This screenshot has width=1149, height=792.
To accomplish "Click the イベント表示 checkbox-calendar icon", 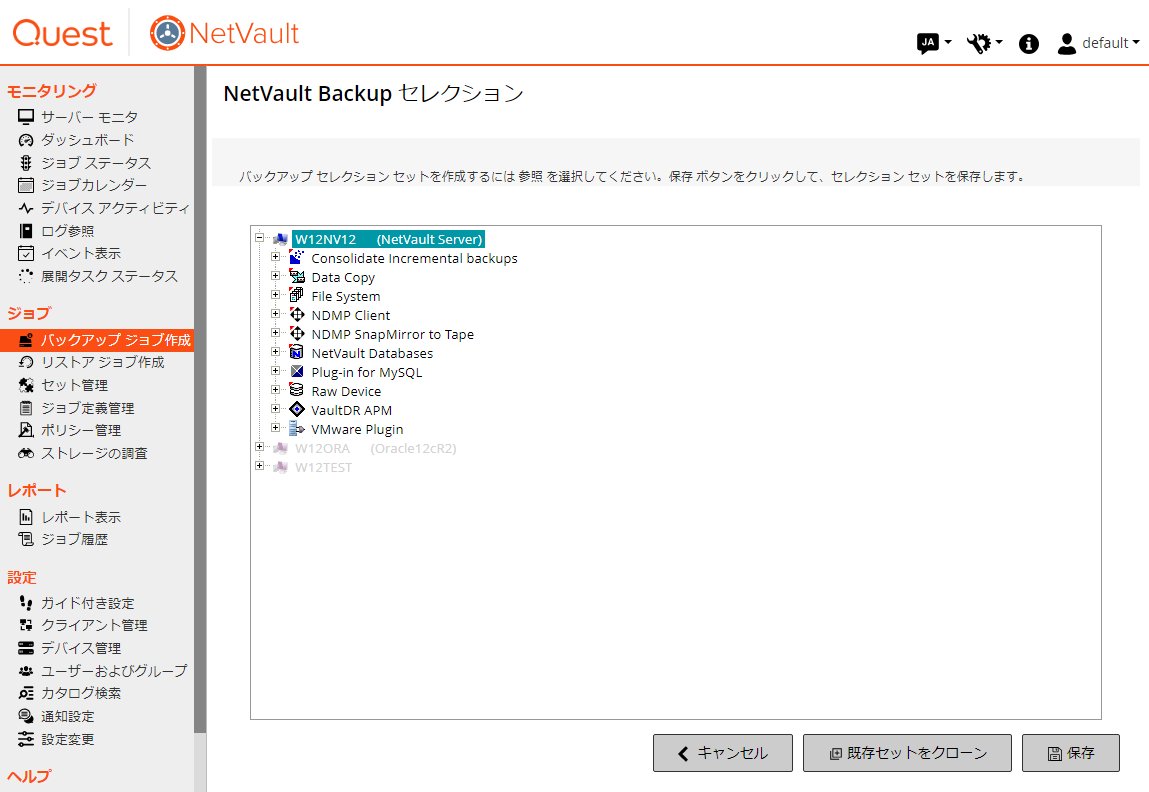I will point(26,253).
